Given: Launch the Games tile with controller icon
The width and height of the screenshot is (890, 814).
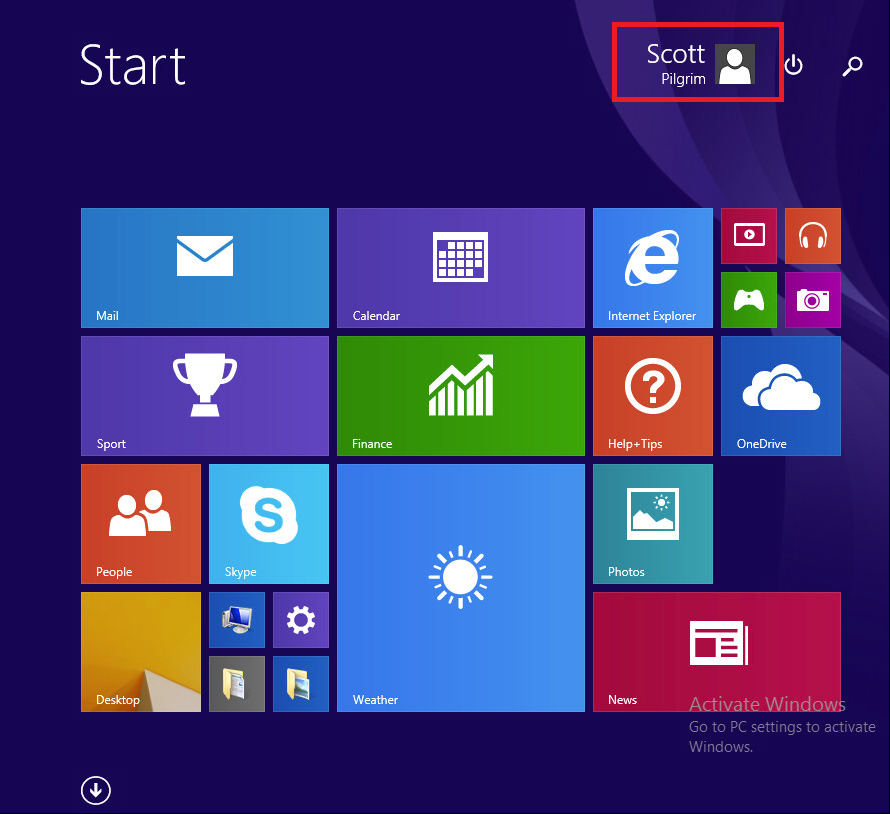Looking at the screenshot, I should point(748,300).
